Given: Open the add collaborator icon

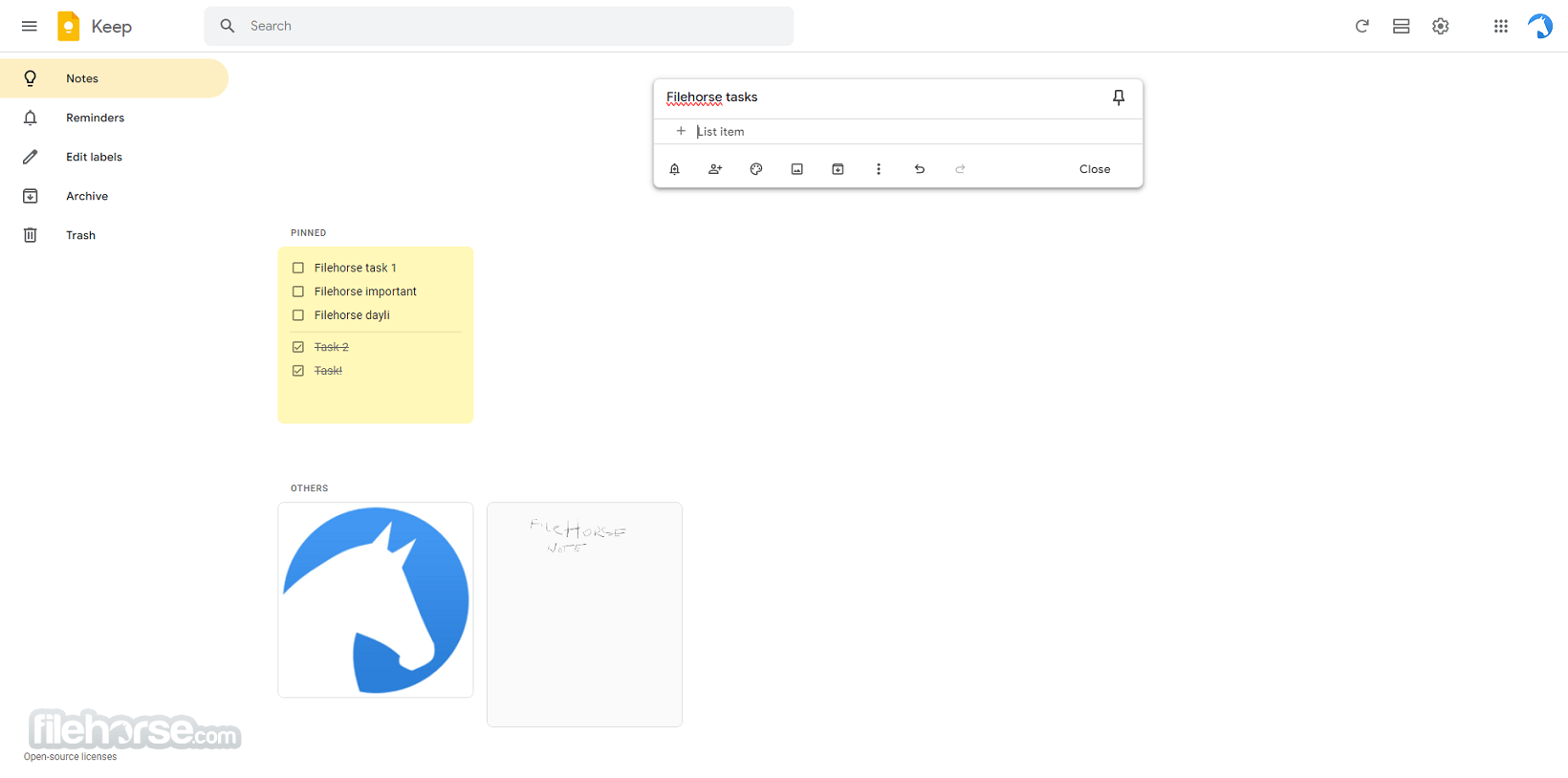Looking at the screenshot, I should tap(715, 169).
